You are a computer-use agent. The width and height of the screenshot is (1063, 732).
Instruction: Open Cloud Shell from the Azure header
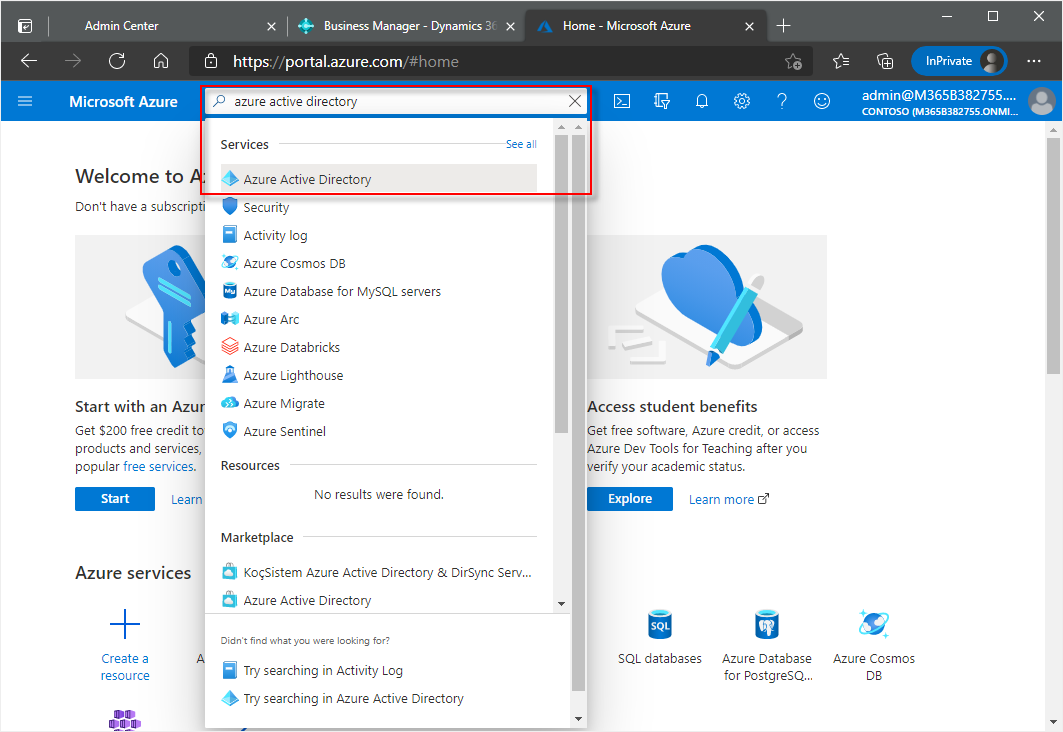pos(622,101)
